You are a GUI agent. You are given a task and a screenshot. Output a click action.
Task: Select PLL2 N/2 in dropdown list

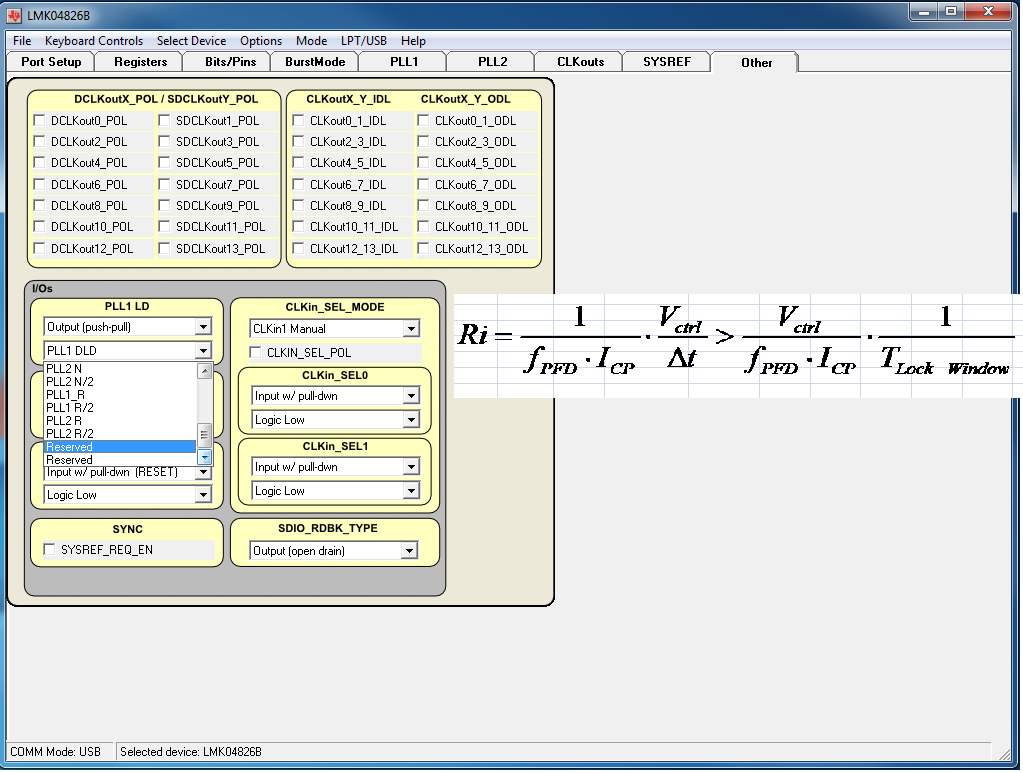pyautogui.click(x=120, y=382)
